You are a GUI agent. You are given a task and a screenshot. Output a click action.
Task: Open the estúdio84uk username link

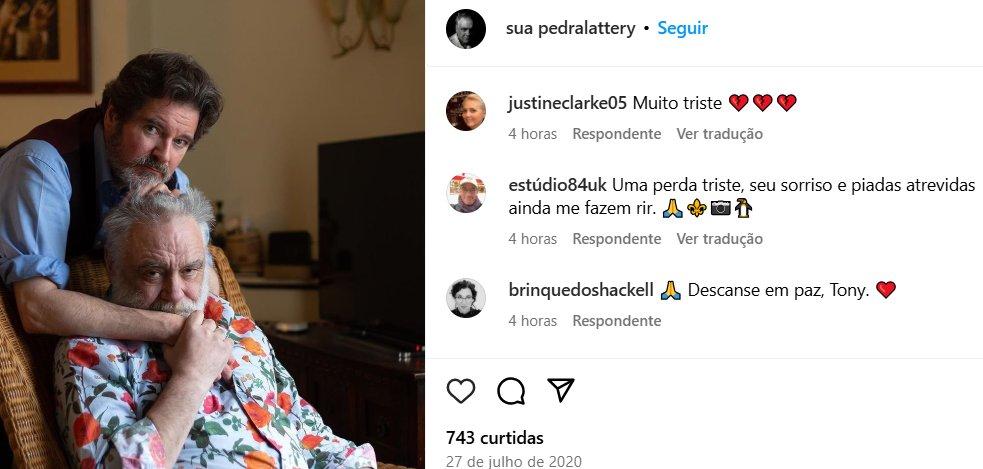(557, 186)
